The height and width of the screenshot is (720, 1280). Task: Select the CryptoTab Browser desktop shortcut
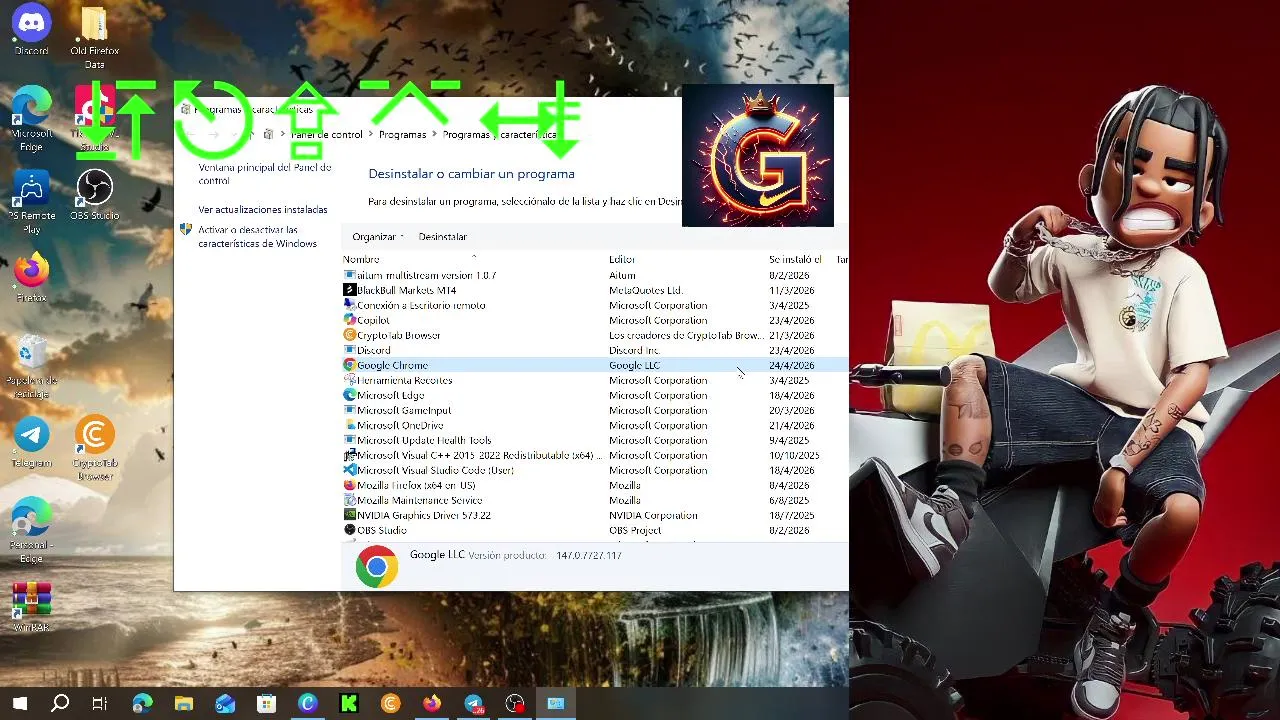(x=94, y=448)
